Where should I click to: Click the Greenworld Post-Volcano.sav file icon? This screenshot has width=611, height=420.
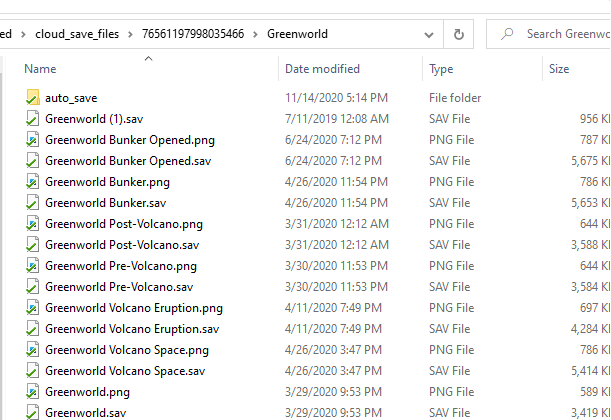click(33, 245)
